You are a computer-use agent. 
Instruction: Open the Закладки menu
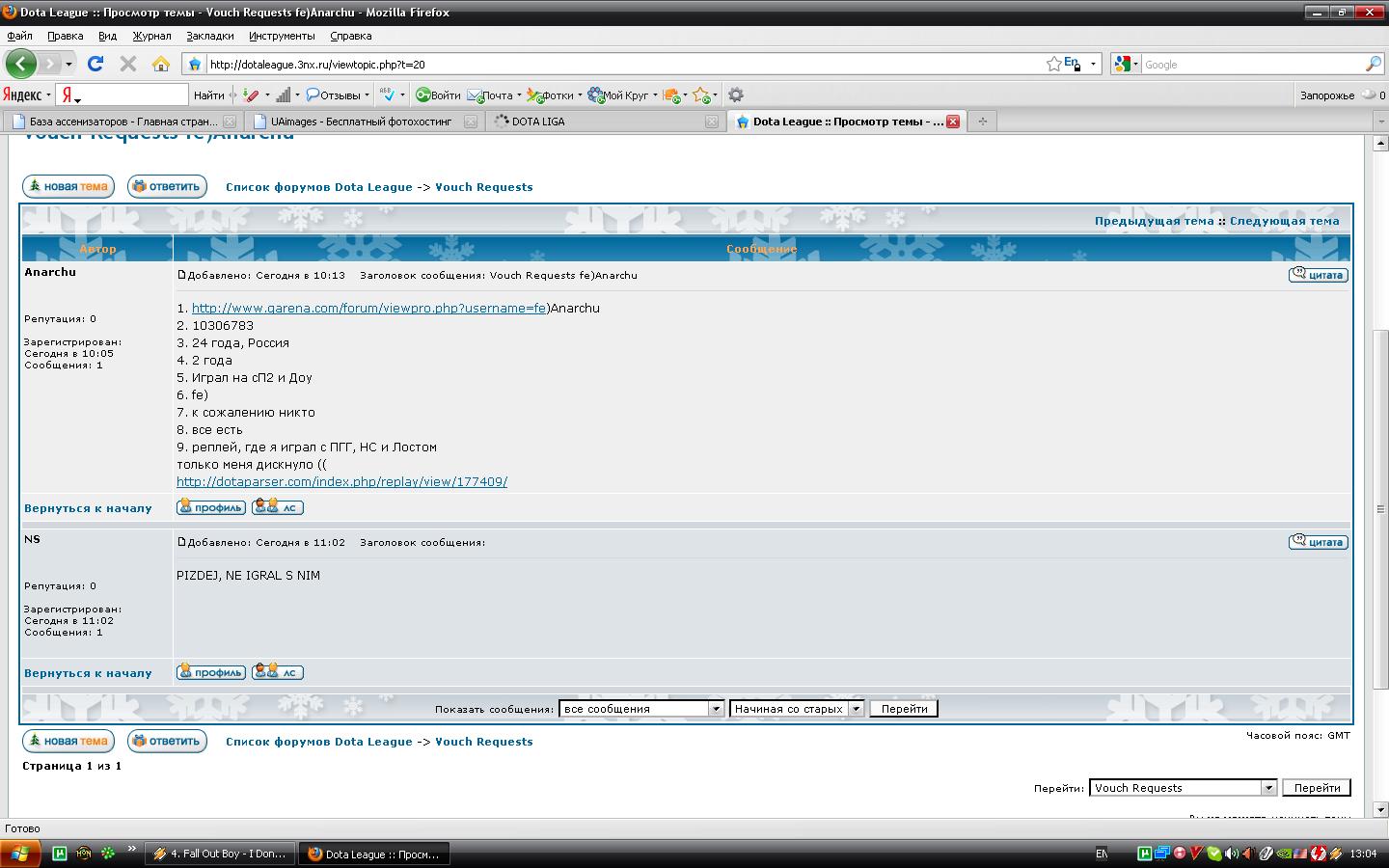[x=209, y=36]
